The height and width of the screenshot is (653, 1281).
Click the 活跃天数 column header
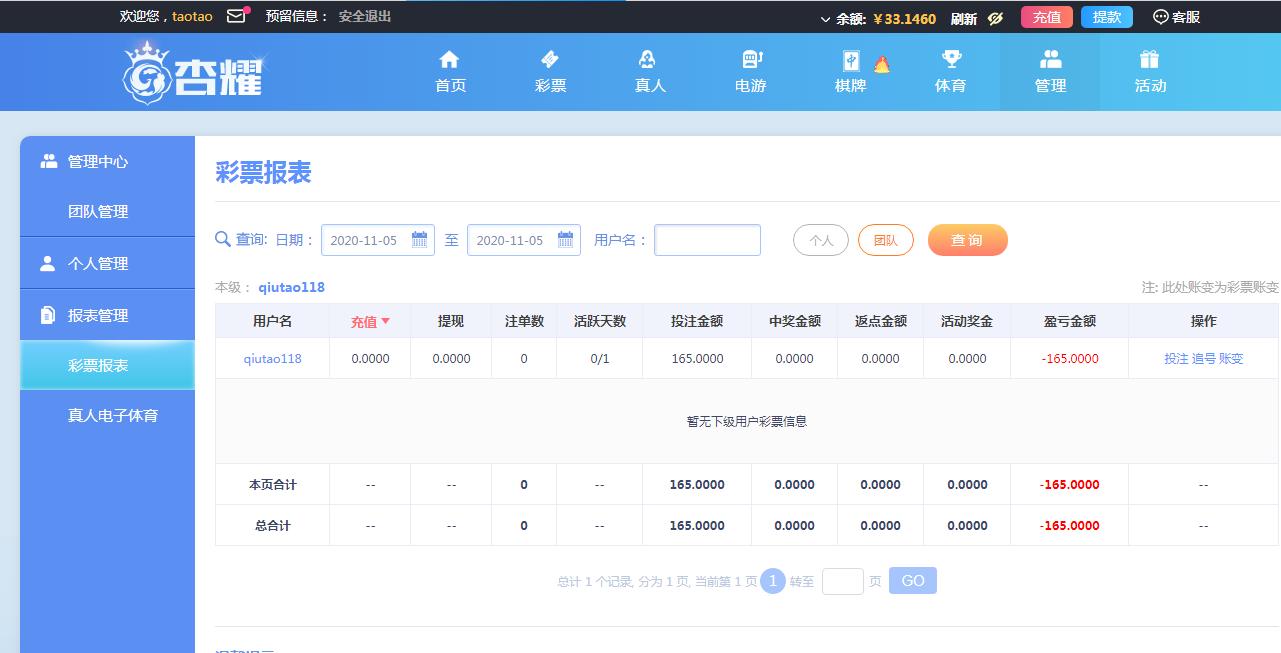point(600,321)
